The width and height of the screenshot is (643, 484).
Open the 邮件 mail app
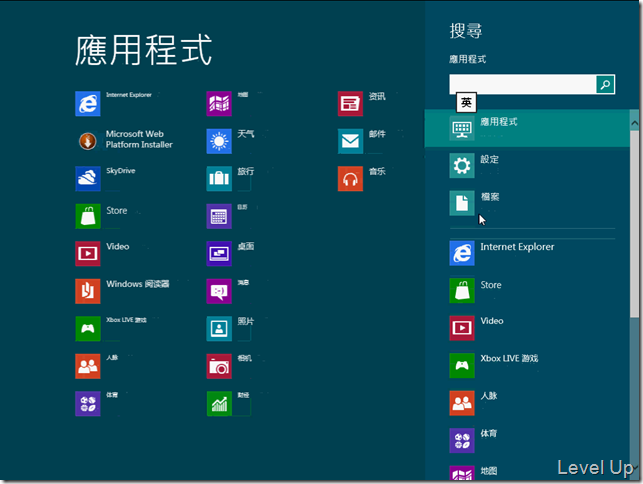pos(350,142)
